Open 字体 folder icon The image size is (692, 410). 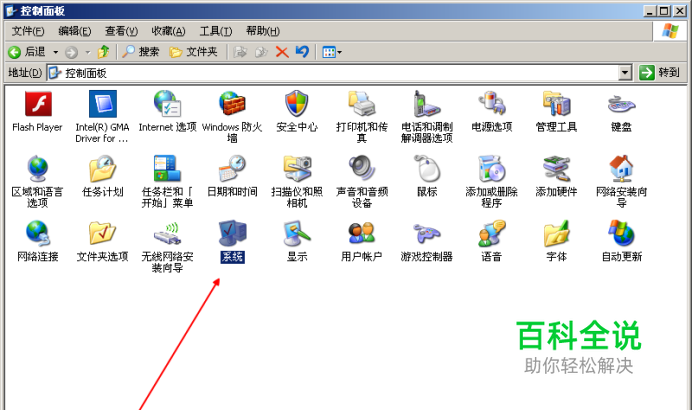[x=556, y=233]
